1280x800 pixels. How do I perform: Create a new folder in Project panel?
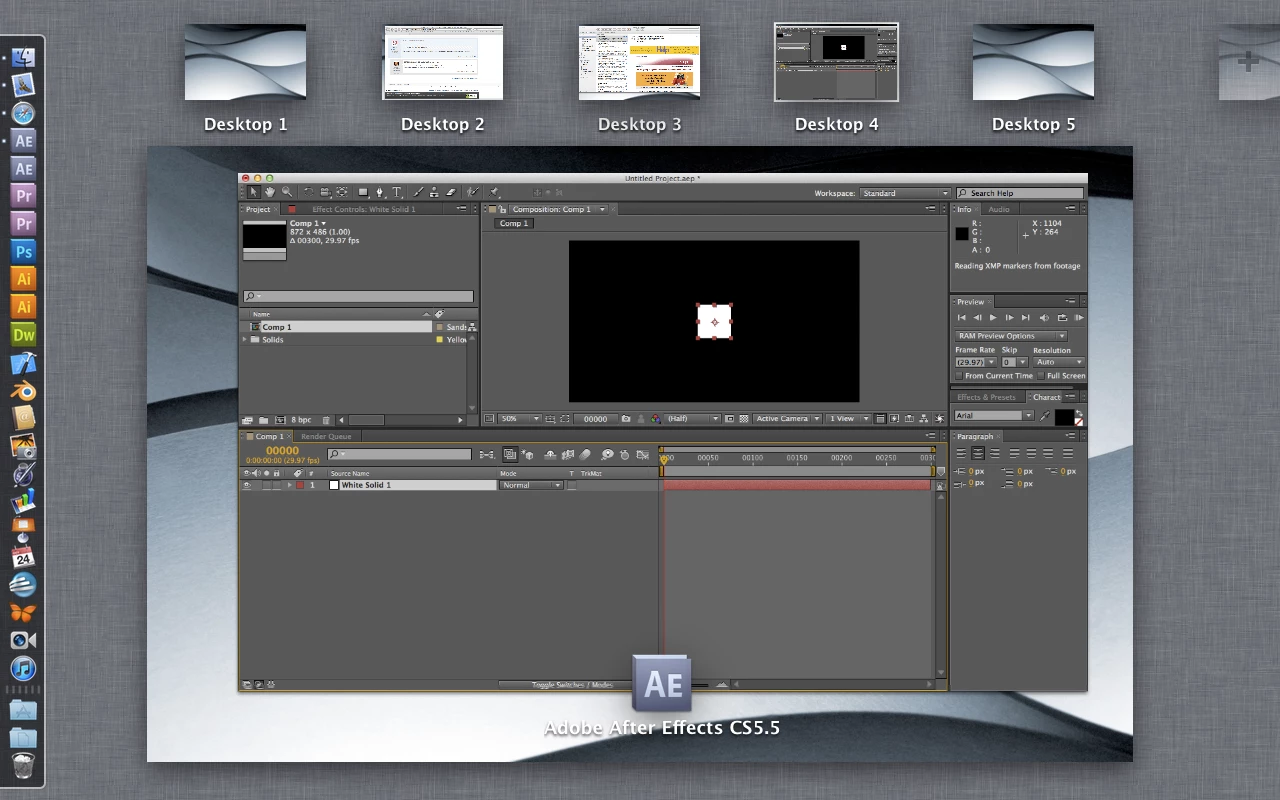click(263, 420)
